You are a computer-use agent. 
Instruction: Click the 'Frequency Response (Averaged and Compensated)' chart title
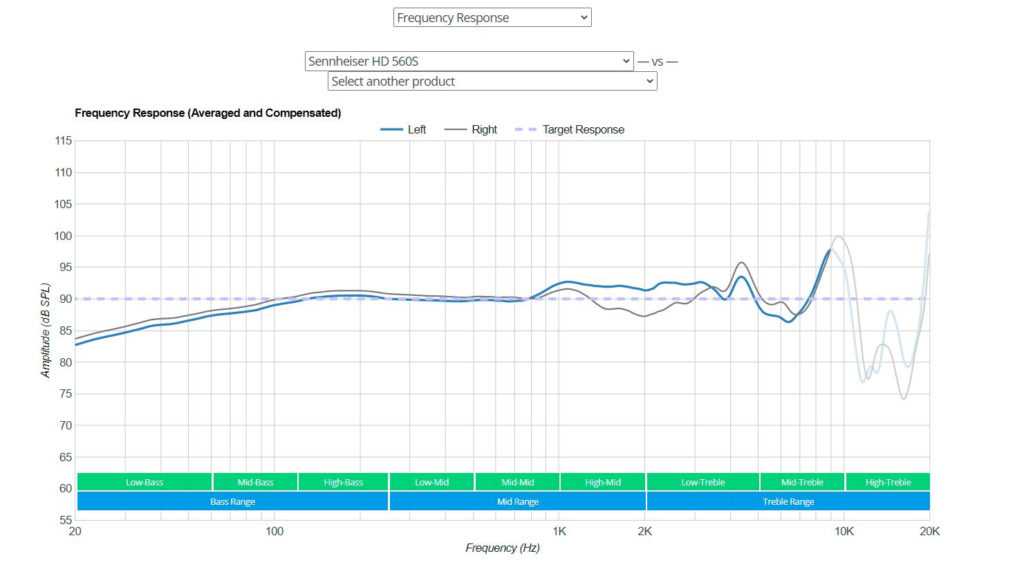point(208,113)
